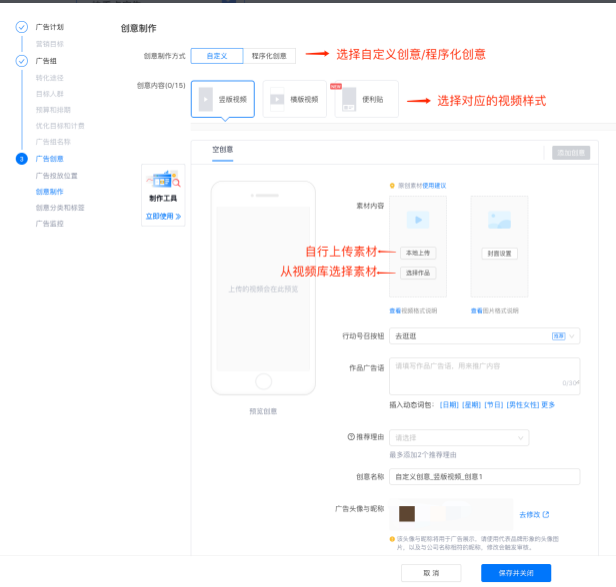The width and height of the screenshot is (616, 587).
Task: Insert the [节日] dynamic word pack
Action: (x=494, y=405)
